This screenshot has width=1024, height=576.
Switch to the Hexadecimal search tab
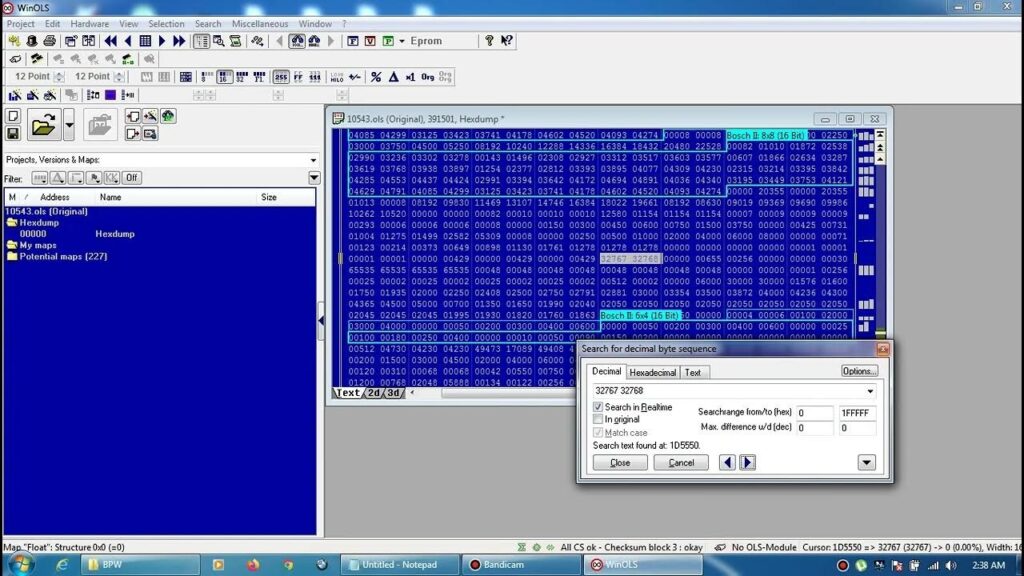pos(652,372)
